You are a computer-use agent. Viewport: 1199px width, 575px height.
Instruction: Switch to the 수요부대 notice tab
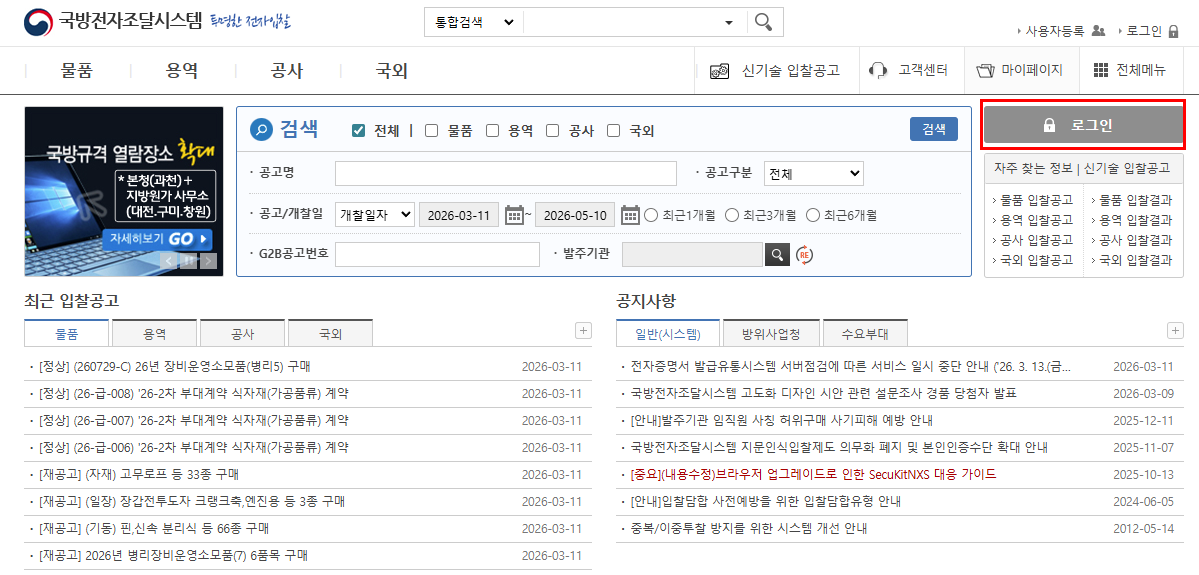coord(866,334)
